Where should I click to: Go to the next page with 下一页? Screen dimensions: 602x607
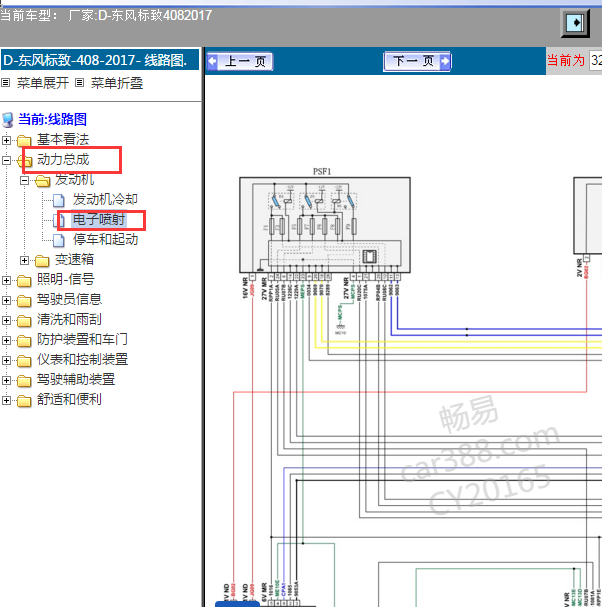pyautogui.click(x=417, y=61)
